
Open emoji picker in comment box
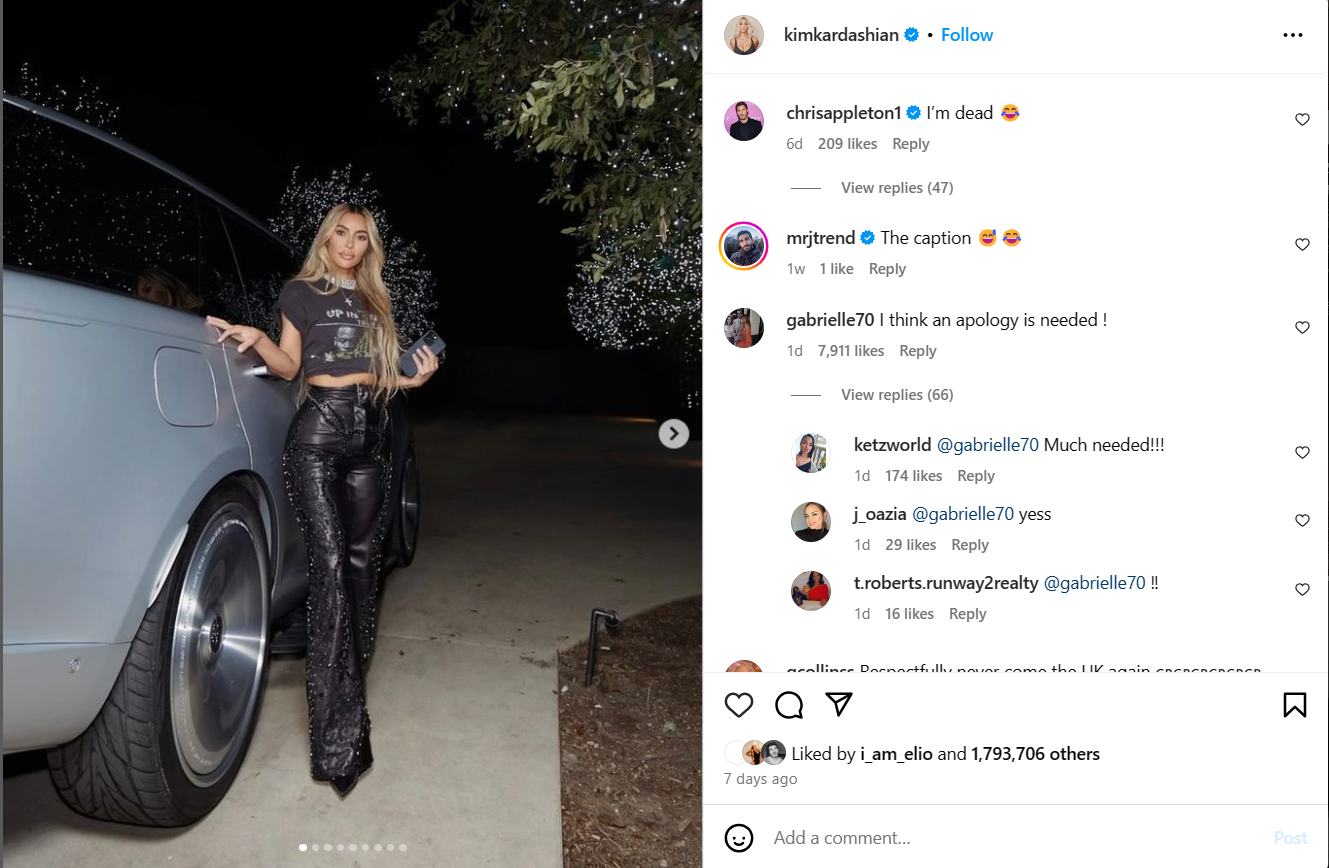click(739, 838)
